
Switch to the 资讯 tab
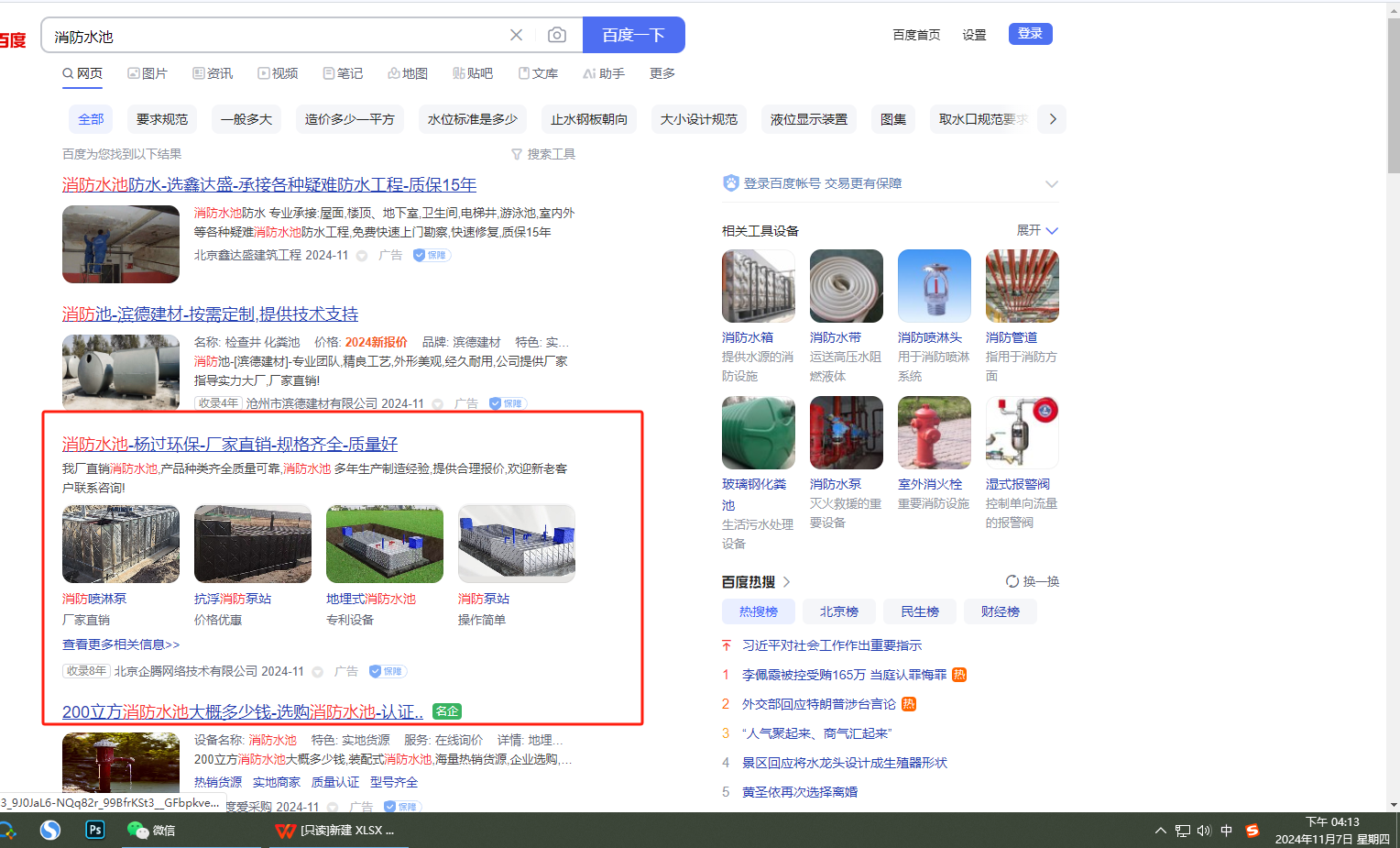(x=213, y=73)
